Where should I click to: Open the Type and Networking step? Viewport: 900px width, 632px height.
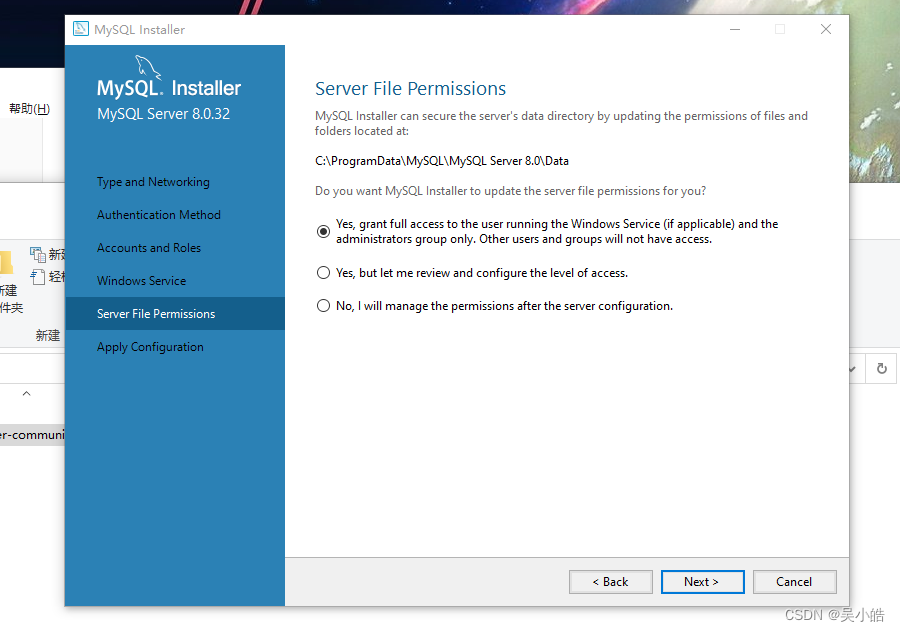tap(153, 182)
